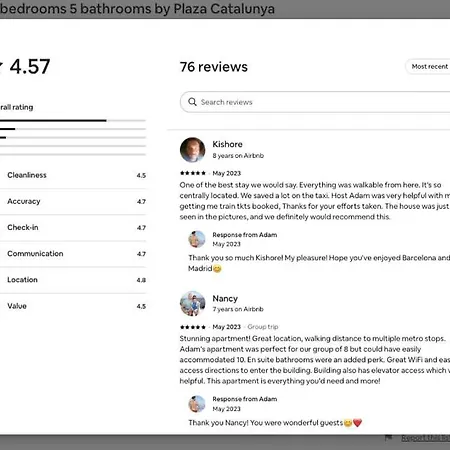Screen dimensions: 450x450
Task: Open the Most recent sort dropdown
Action: [x=428, y=67]
